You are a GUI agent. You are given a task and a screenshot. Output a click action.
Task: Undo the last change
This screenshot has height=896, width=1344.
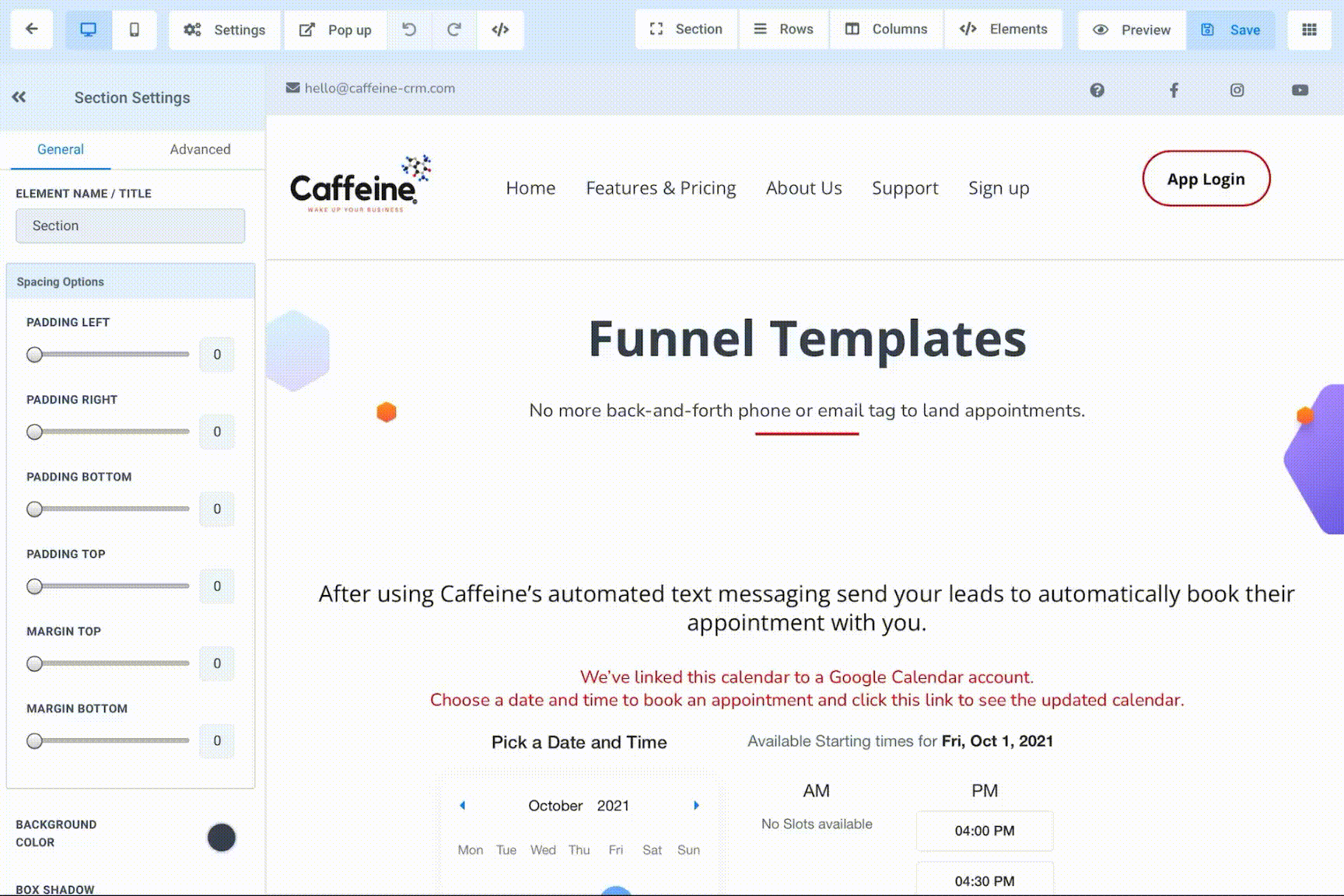[x=409, y=30]
